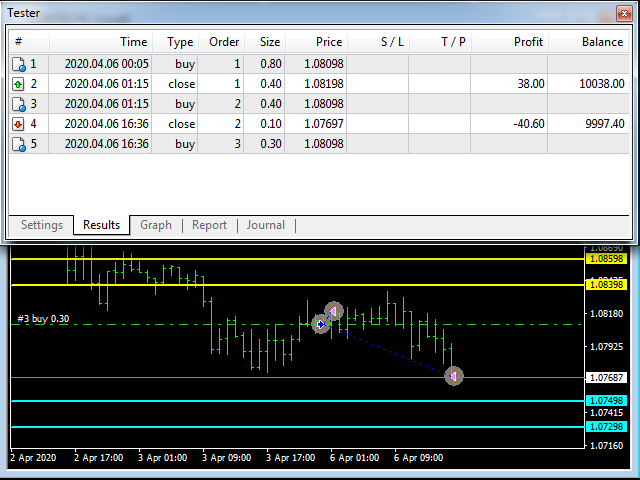Open the Journal tab
This screenshot has width=640, height=480.
click(266, 225)
